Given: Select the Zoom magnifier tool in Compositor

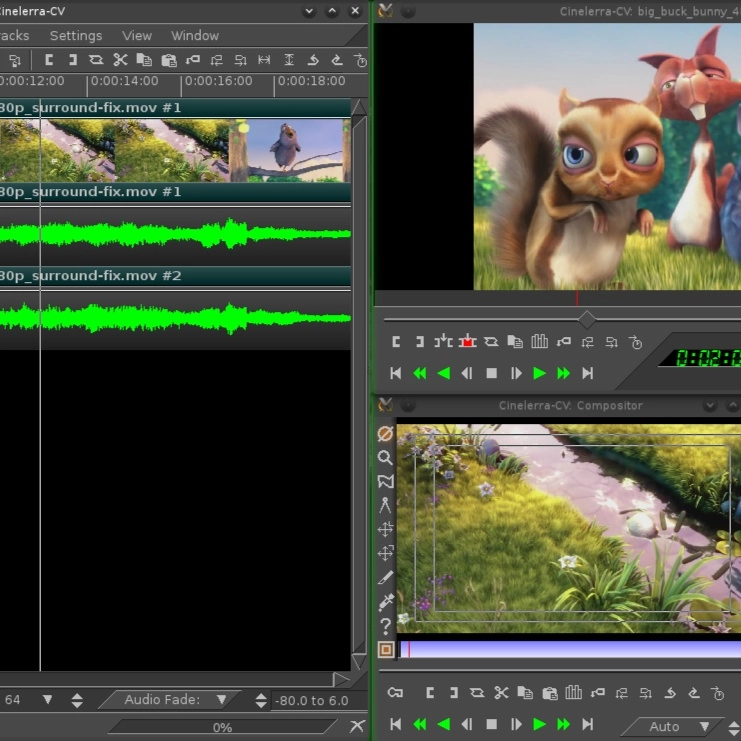Looking at the screenshot, I should pyautogui.click(x=385, y=457).
